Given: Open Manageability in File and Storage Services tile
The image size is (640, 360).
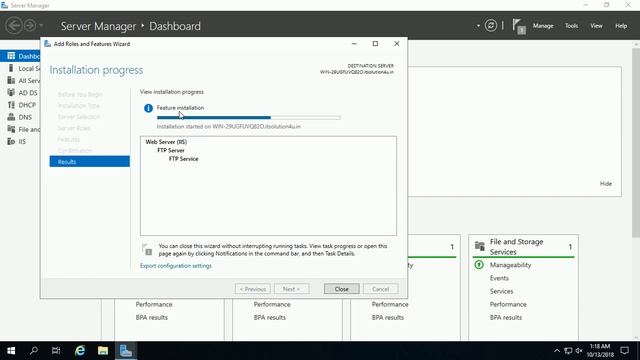Looking at the screenshot, I should point(510,265).
